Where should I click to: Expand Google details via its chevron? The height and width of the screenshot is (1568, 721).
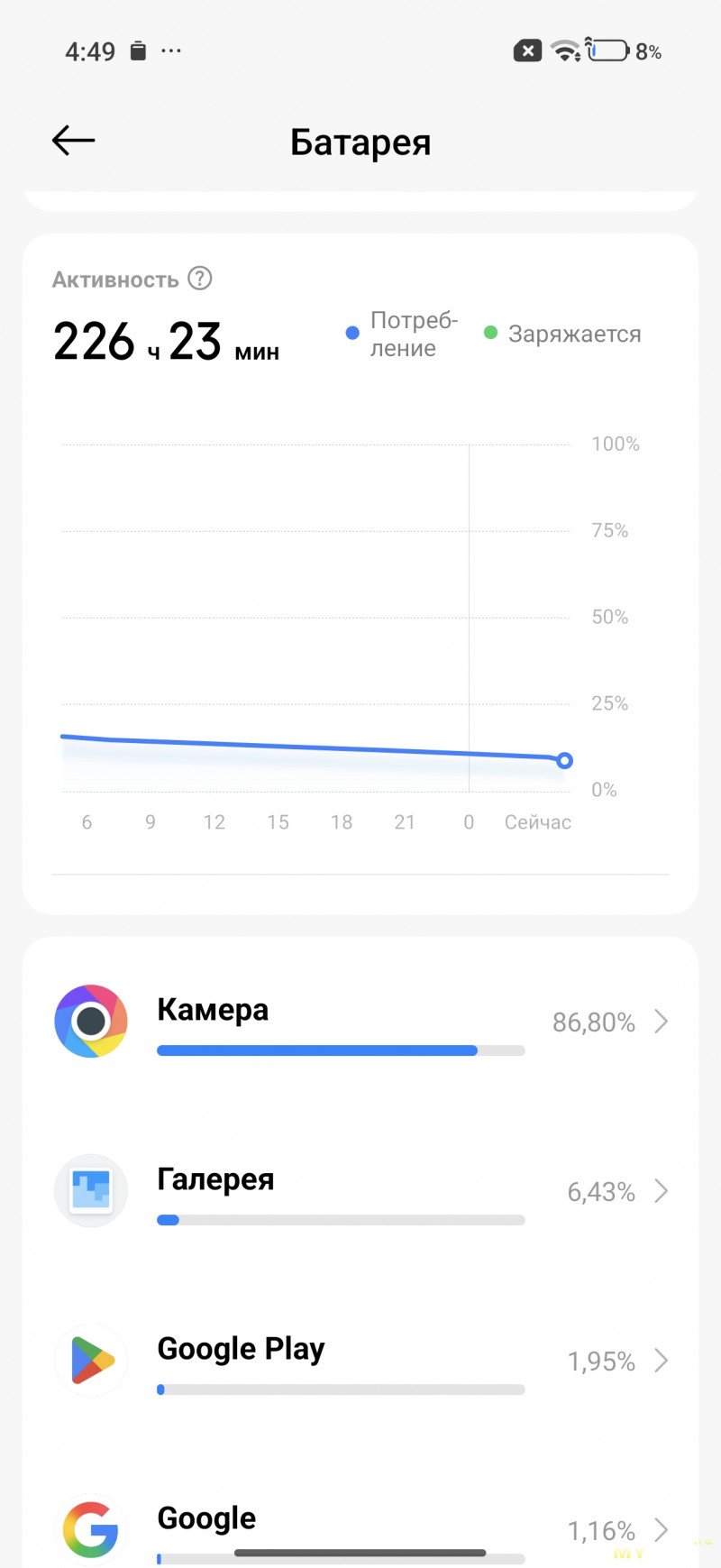(x=662, y=1530)
